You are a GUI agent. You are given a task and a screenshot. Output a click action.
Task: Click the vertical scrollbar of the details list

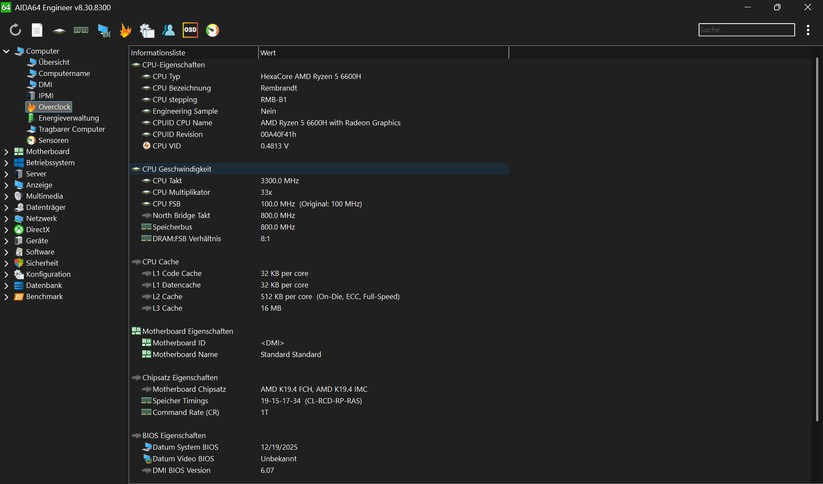coord(817,239)
